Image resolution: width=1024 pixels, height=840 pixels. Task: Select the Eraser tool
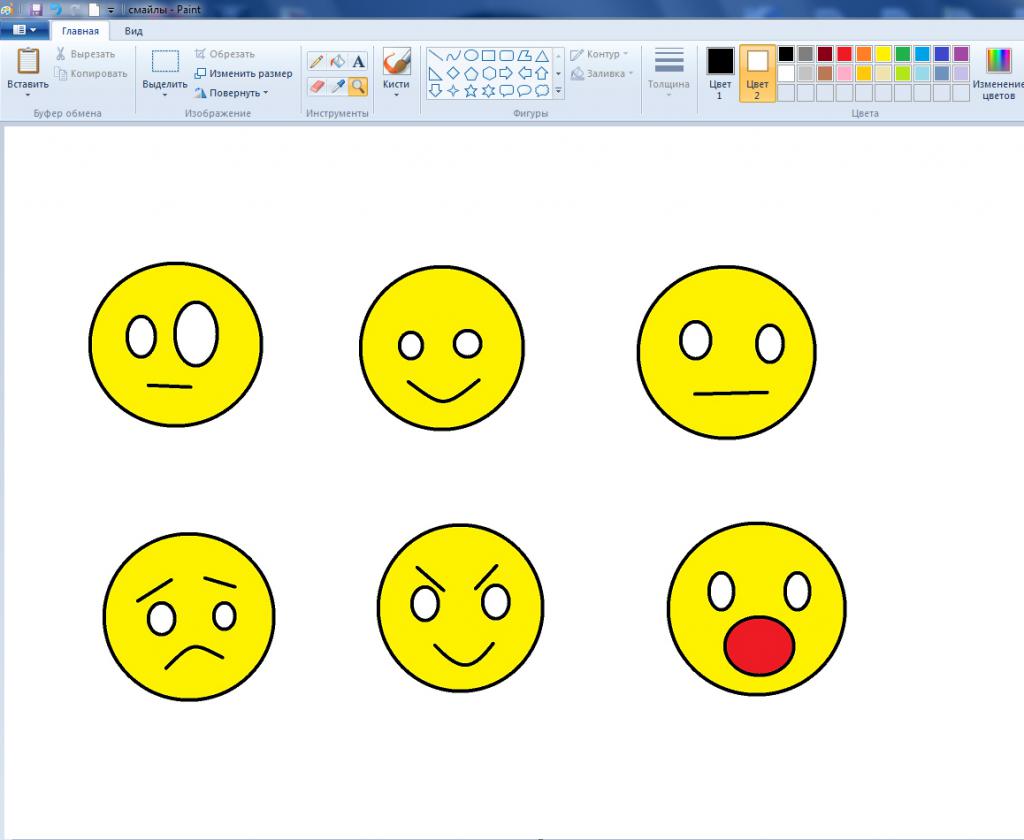tap(317, 87)
